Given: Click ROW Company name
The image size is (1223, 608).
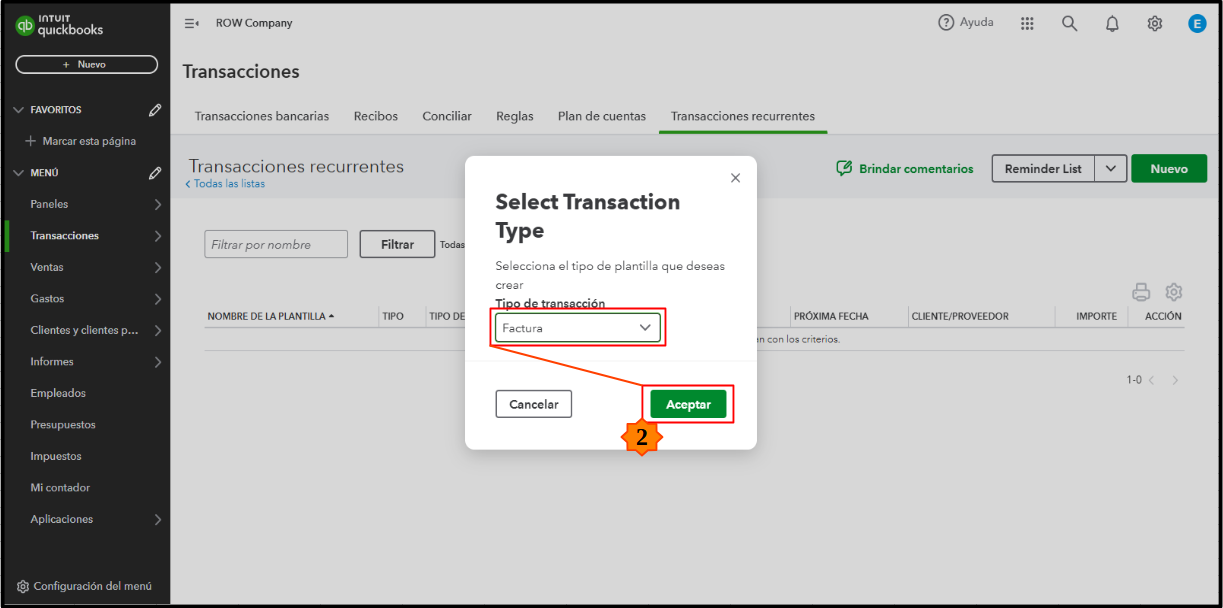Looking at the screenshot, I should 254,23.
